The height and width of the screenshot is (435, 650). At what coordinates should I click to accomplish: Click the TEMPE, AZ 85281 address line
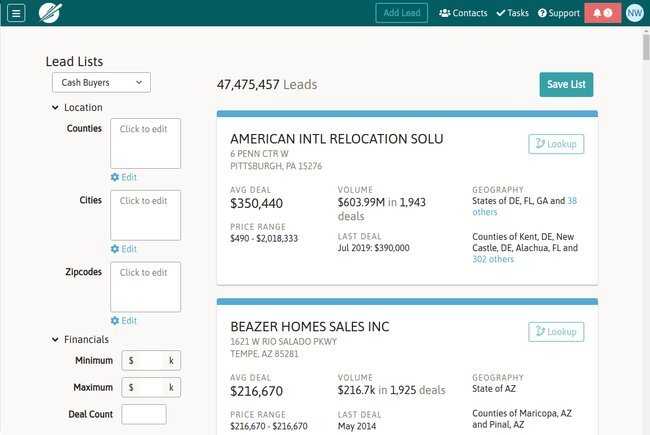click(x=264, y=354)
